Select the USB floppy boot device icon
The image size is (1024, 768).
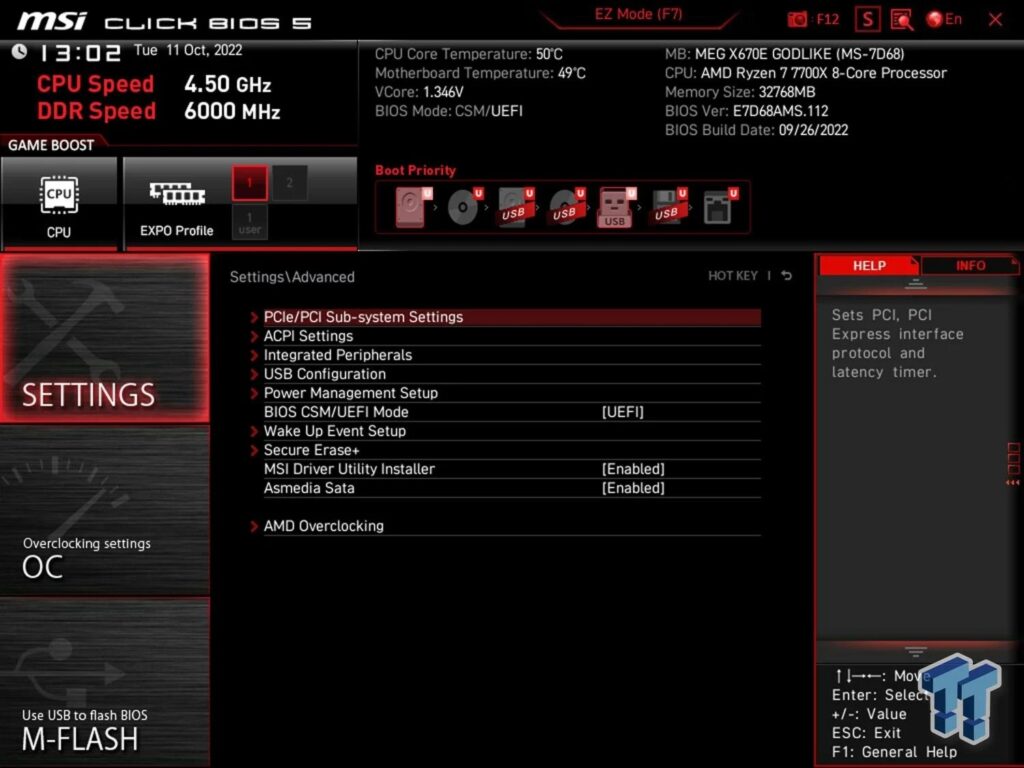pos(668,207)
